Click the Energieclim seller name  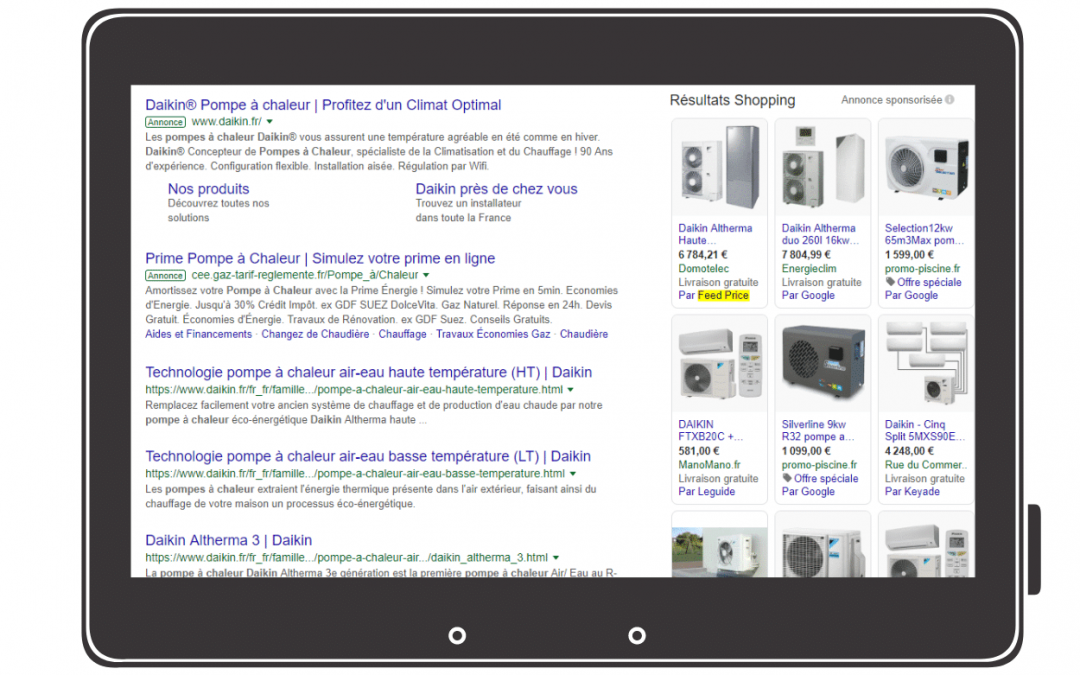(x=809, y=269)
